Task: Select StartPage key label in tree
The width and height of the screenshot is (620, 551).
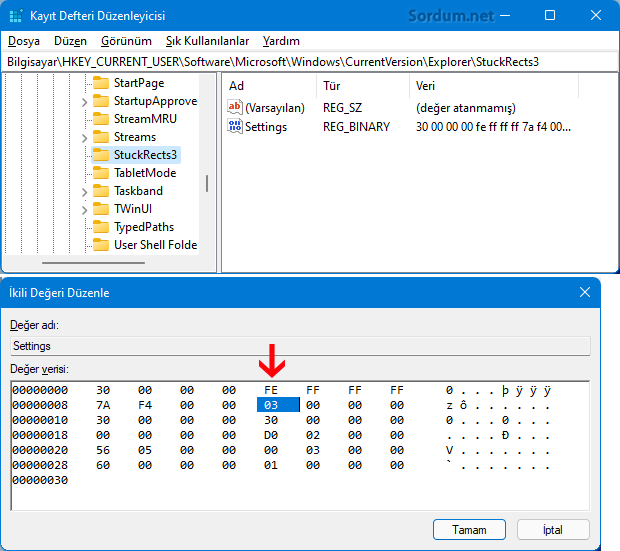Action: pyautogui.click(x=139, y=83)
